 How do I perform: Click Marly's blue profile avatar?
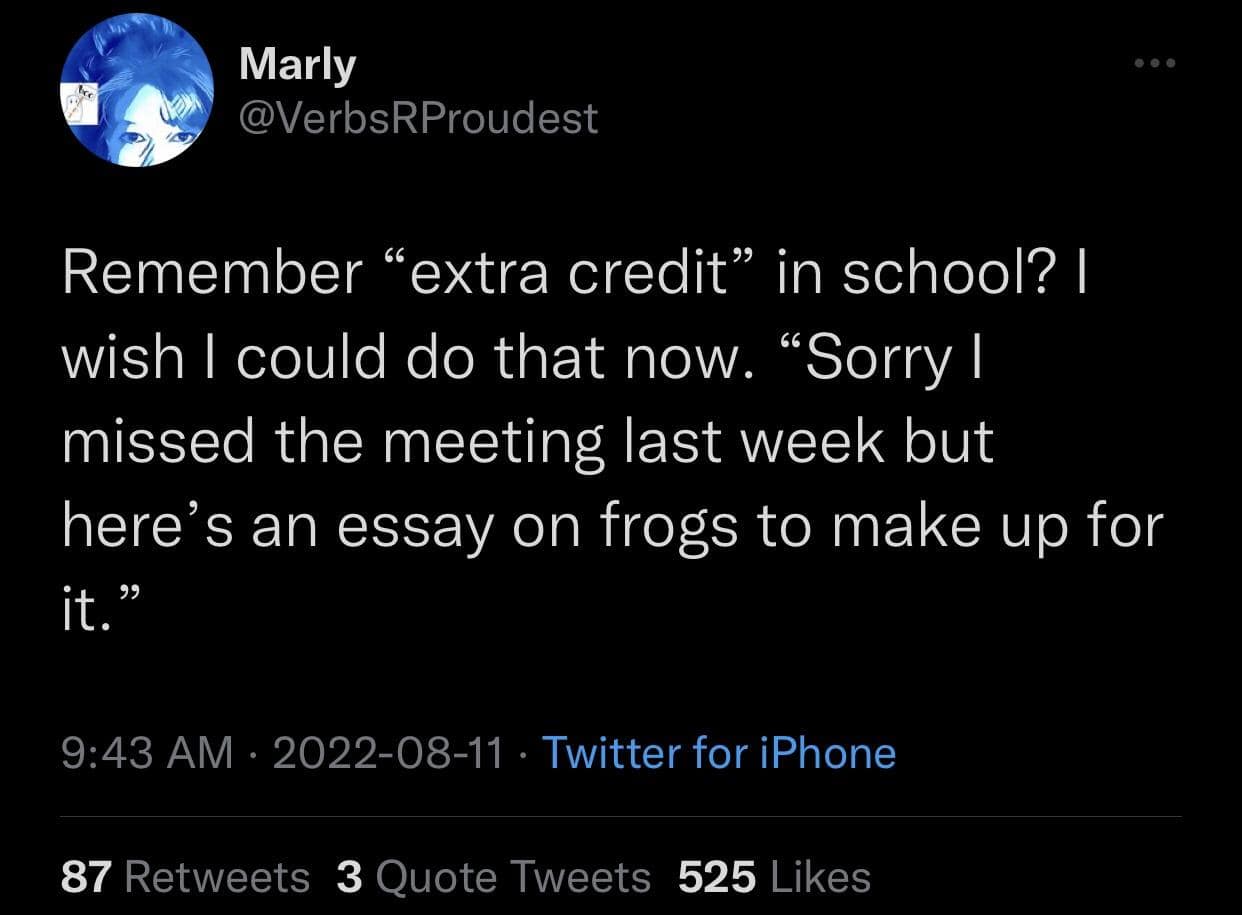[137, 91]
